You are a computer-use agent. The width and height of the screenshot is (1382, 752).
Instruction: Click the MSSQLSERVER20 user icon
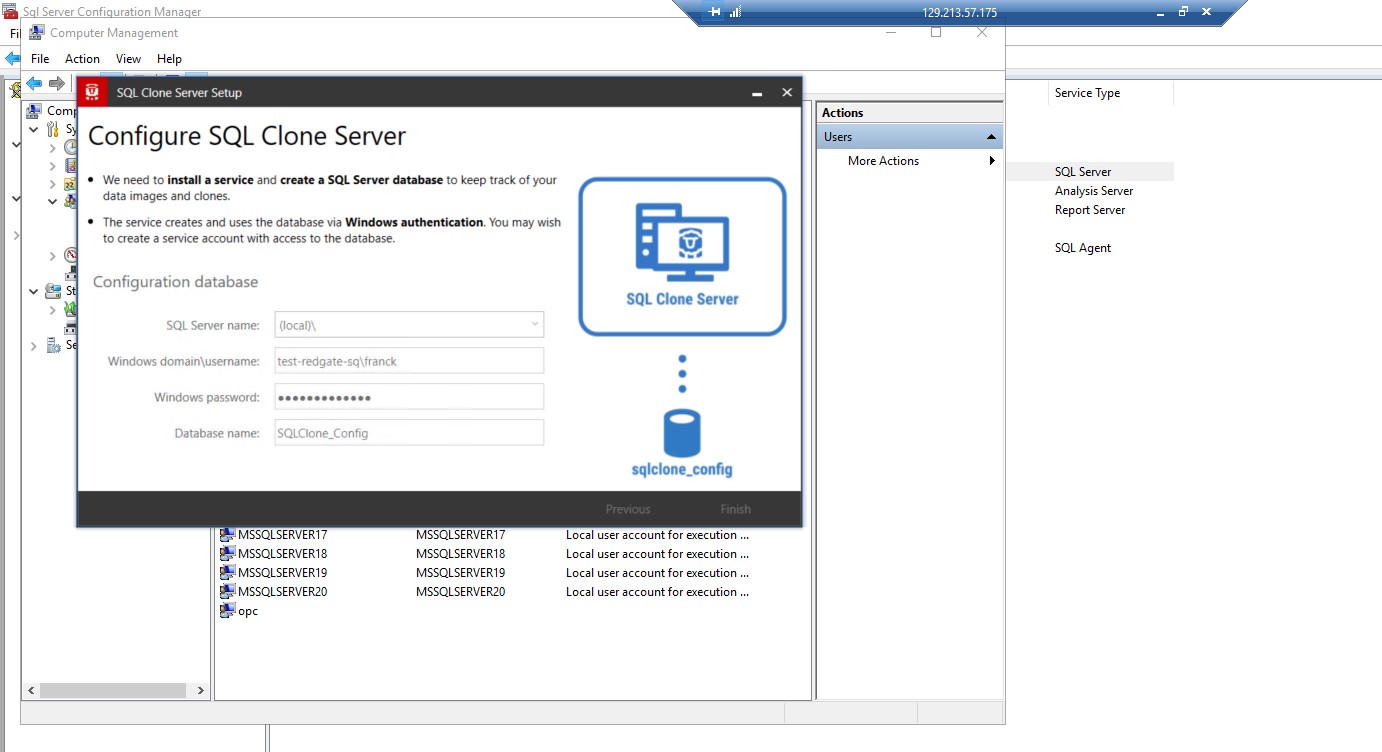[227, 592]
